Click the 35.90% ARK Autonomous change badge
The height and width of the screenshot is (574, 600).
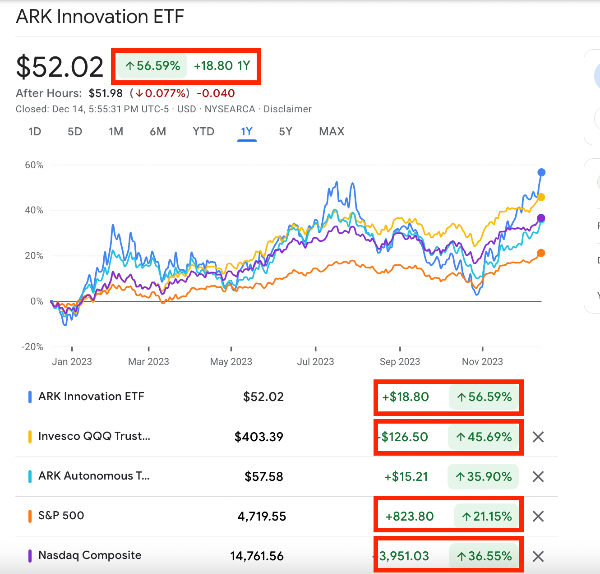point(483,476)
